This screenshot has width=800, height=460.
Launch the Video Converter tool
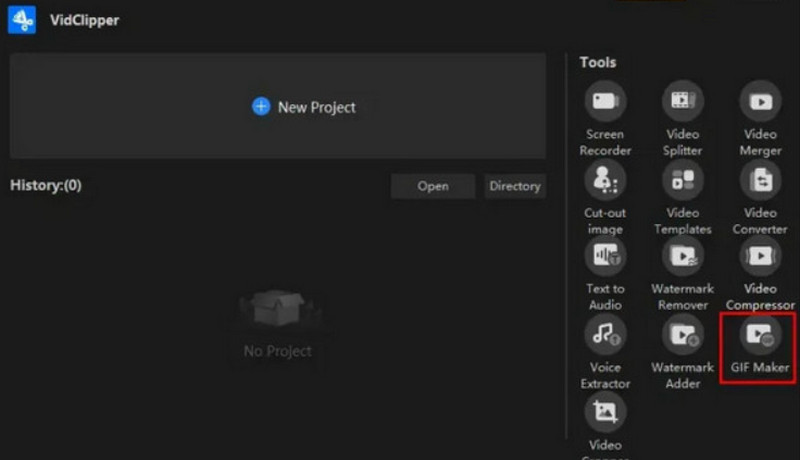pyautogui.click(x=760, y=180)
